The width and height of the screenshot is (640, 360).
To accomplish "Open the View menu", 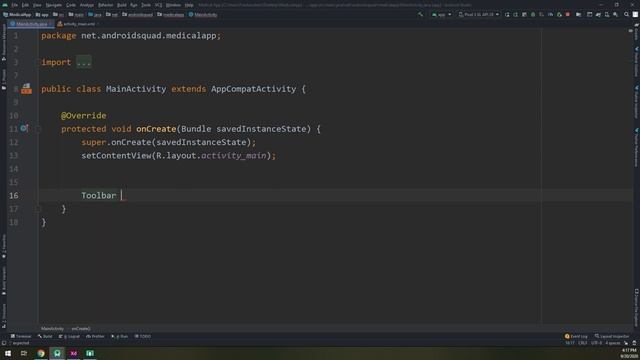I will coord(37,5).
